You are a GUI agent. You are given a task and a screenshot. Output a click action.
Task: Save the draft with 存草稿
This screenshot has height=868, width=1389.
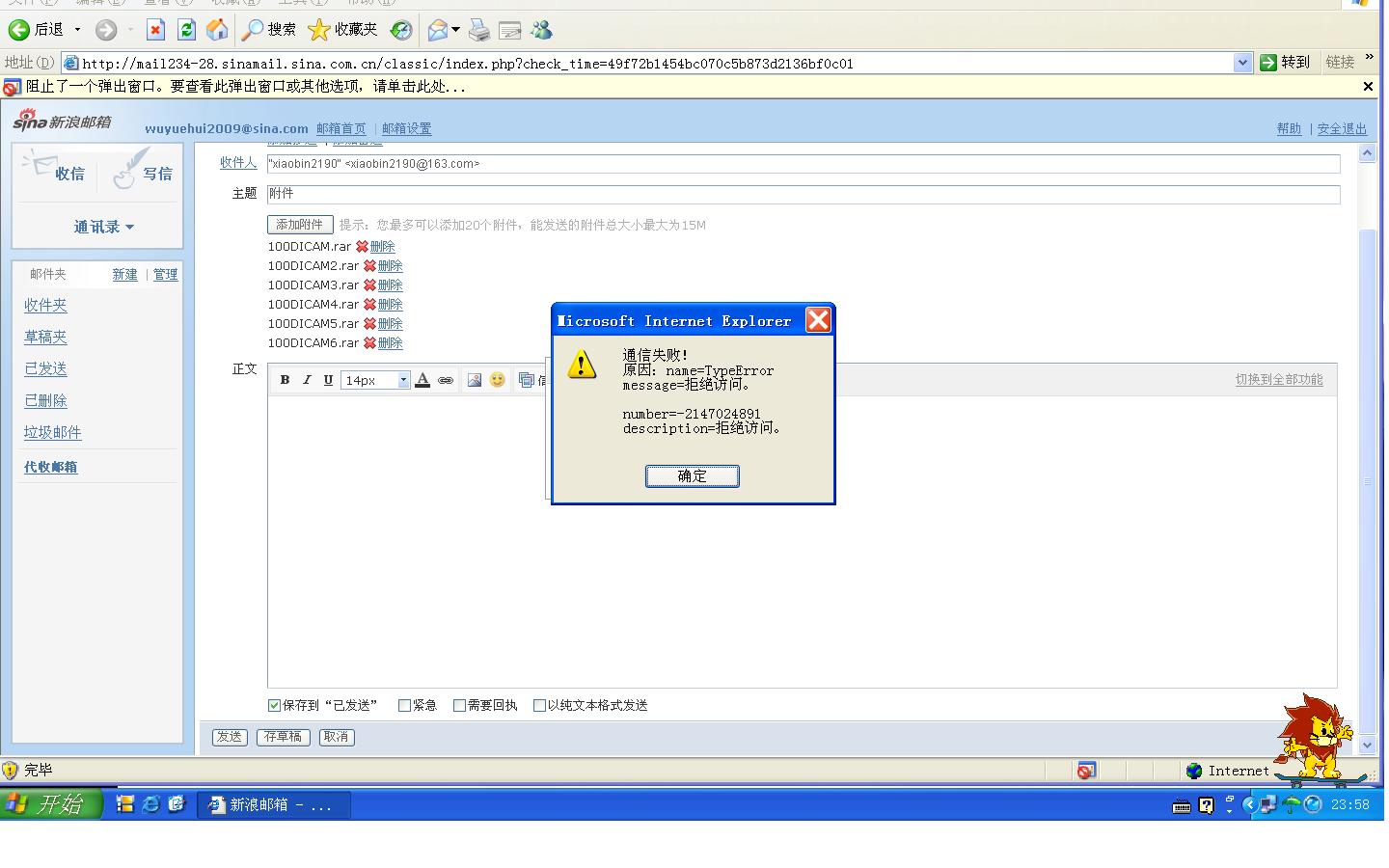(x=283, y=737)
